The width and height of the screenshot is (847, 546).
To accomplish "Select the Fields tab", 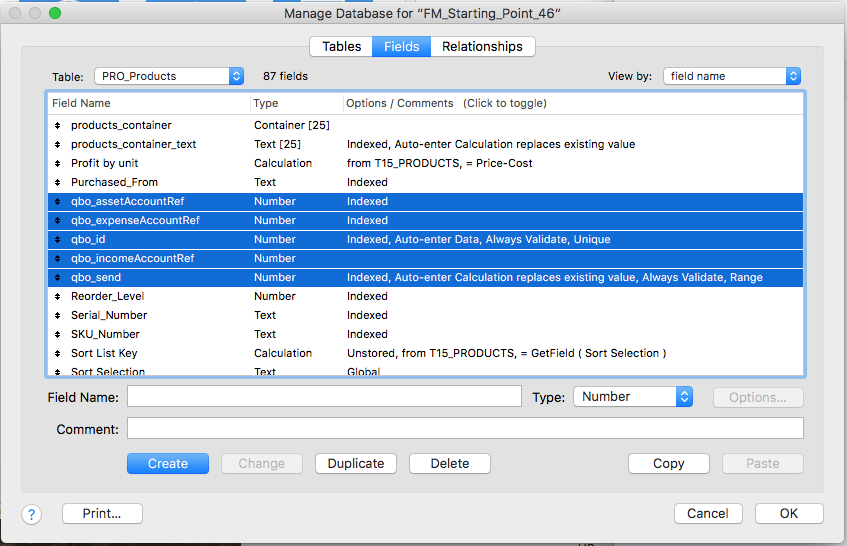I will pos(401,46).
